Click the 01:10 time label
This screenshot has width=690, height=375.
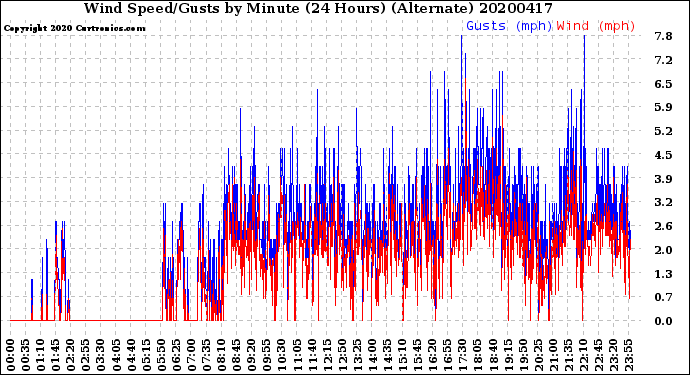[40, 355]
